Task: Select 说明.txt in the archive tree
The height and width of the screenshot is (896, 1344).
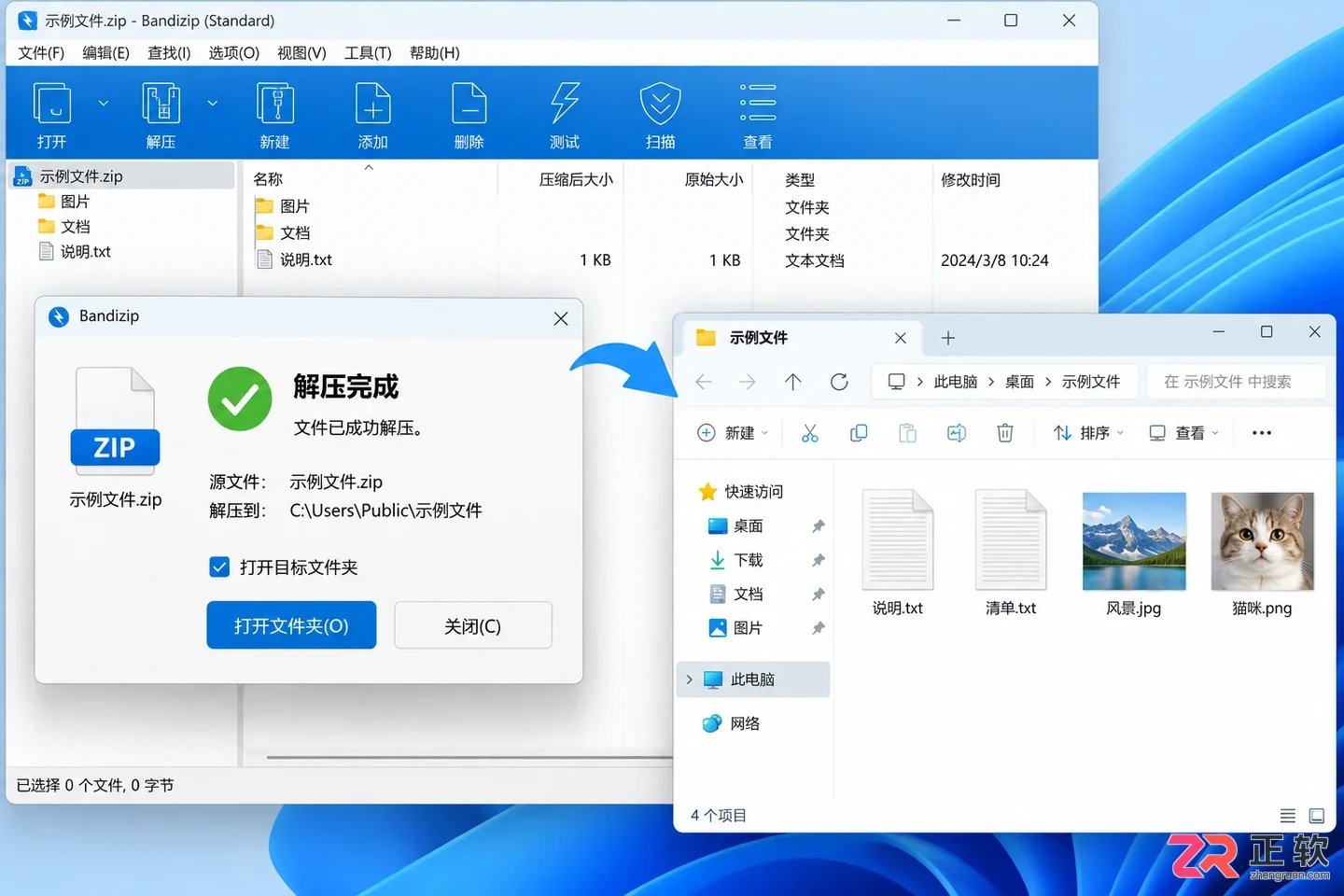Action: pos(75,252)
